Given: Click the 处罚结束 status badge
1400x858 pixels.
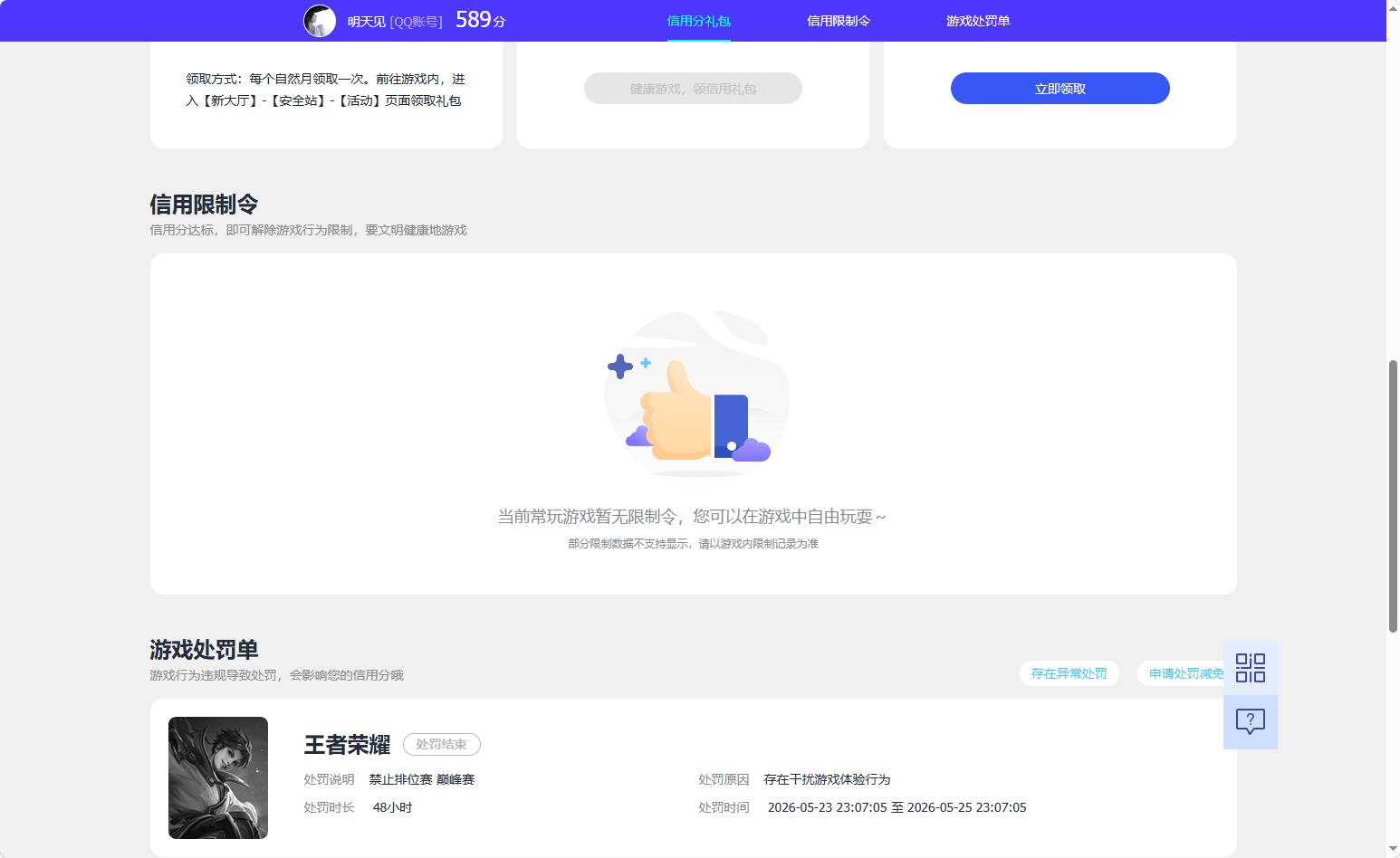Looking at the screenshot, I should pos(441,744).
